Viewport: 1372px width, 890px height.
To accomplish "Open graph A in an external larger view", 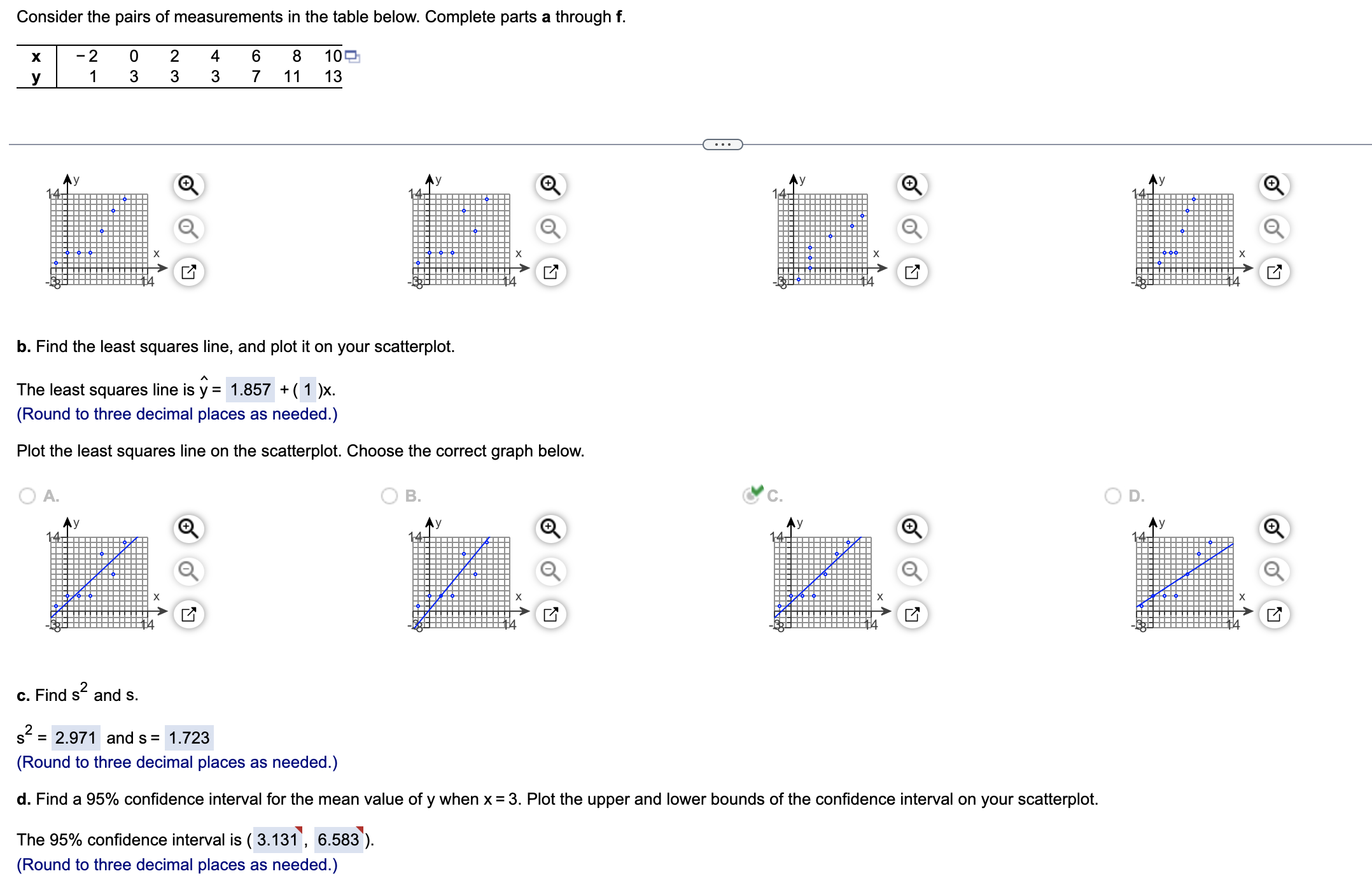I will tap(188, 612).
